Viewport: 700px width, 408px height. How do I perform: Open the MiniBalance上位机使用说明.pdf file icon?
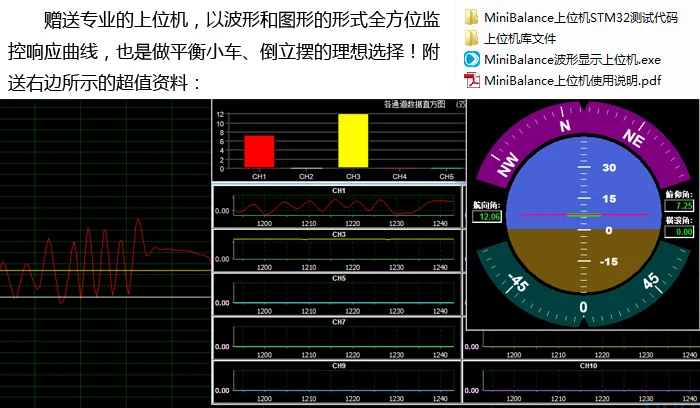tap(471, 80)
